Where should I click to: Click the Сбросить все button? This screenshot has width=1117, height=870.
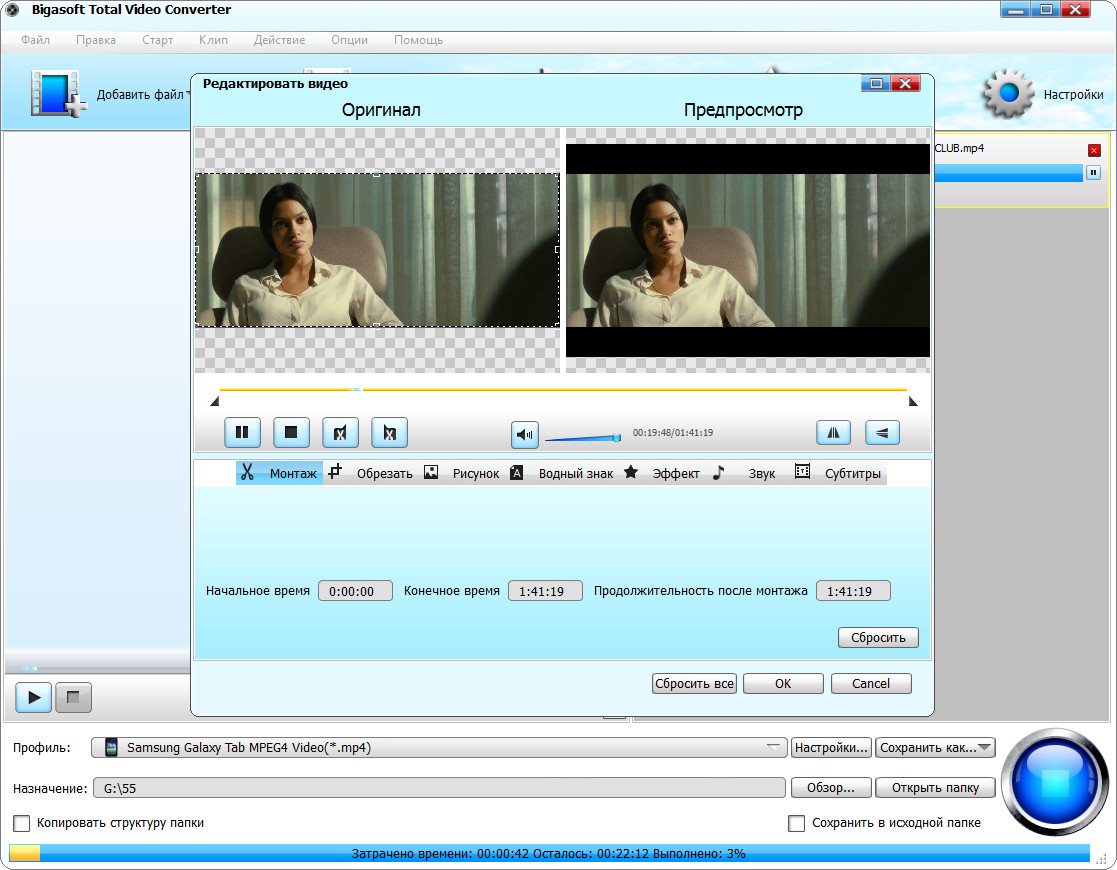[x=694, y=684]
